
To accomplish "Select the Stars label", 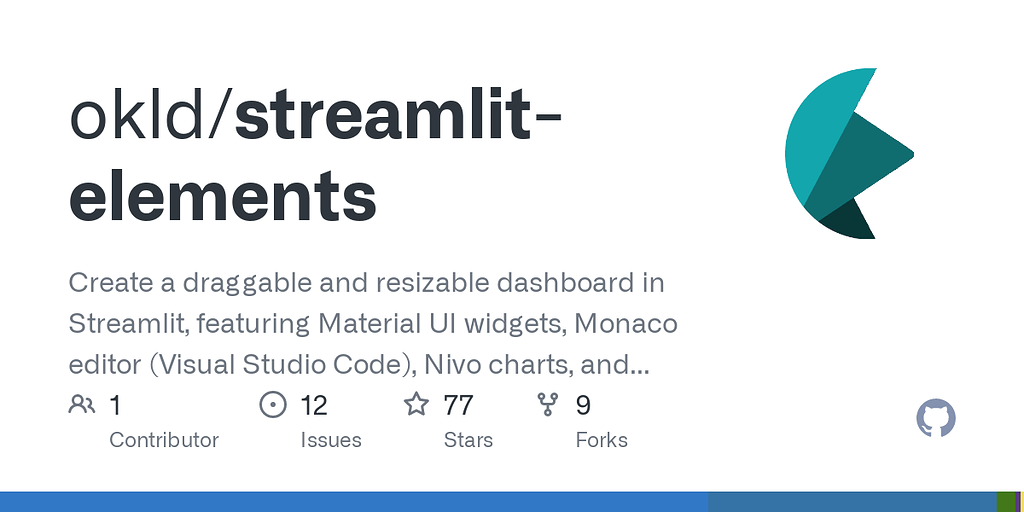I will (x=468, y=440).
